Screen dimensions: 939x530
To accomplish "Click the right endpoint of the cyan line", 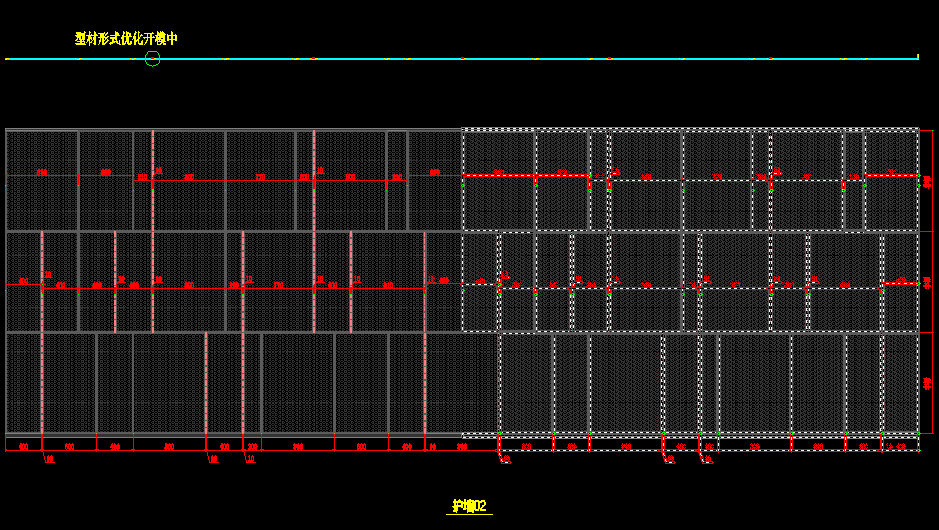I will pyautogui.click(x=918, y=58).
